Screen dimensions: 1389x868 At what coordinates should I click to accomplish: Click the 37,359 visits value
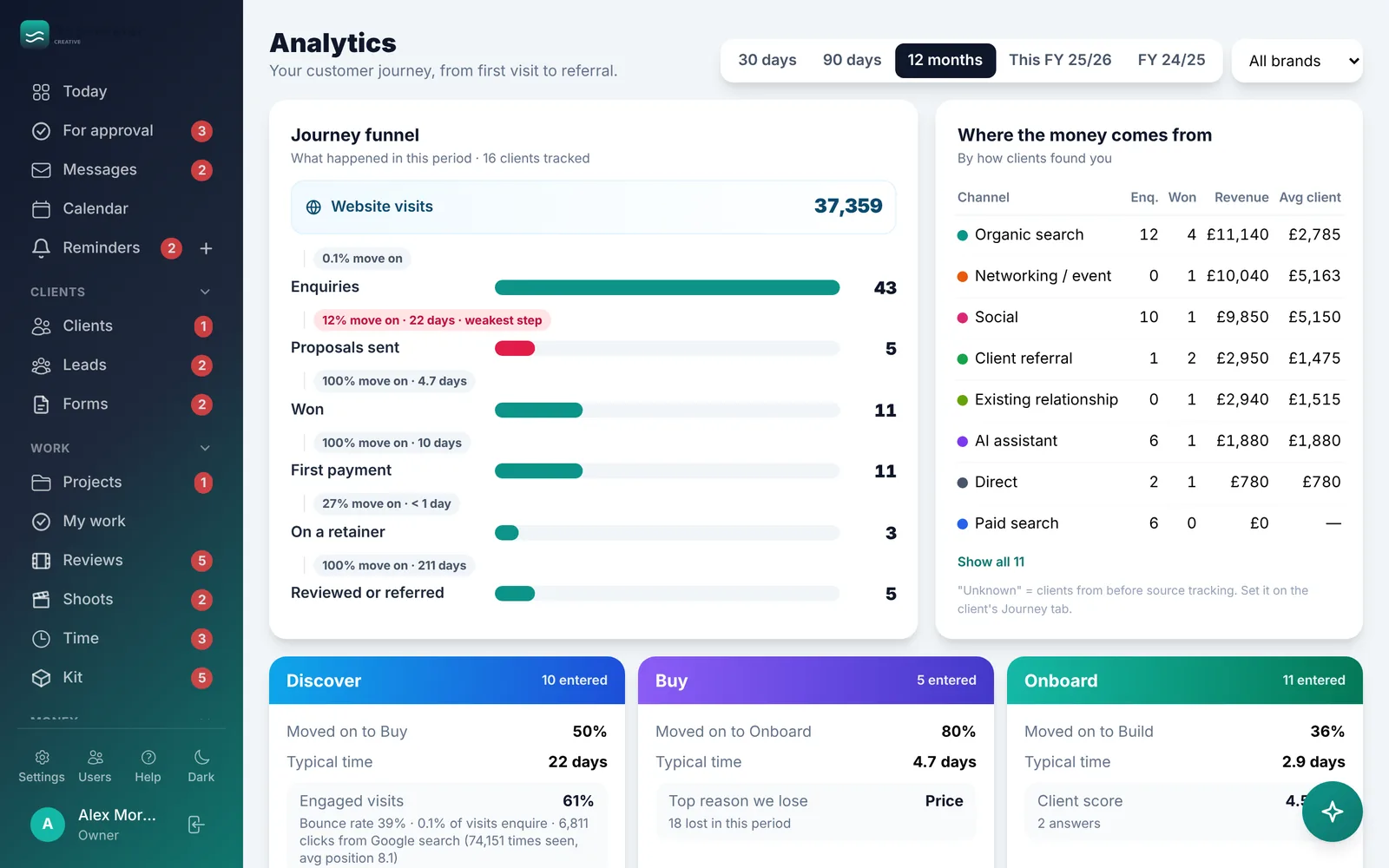848,206
